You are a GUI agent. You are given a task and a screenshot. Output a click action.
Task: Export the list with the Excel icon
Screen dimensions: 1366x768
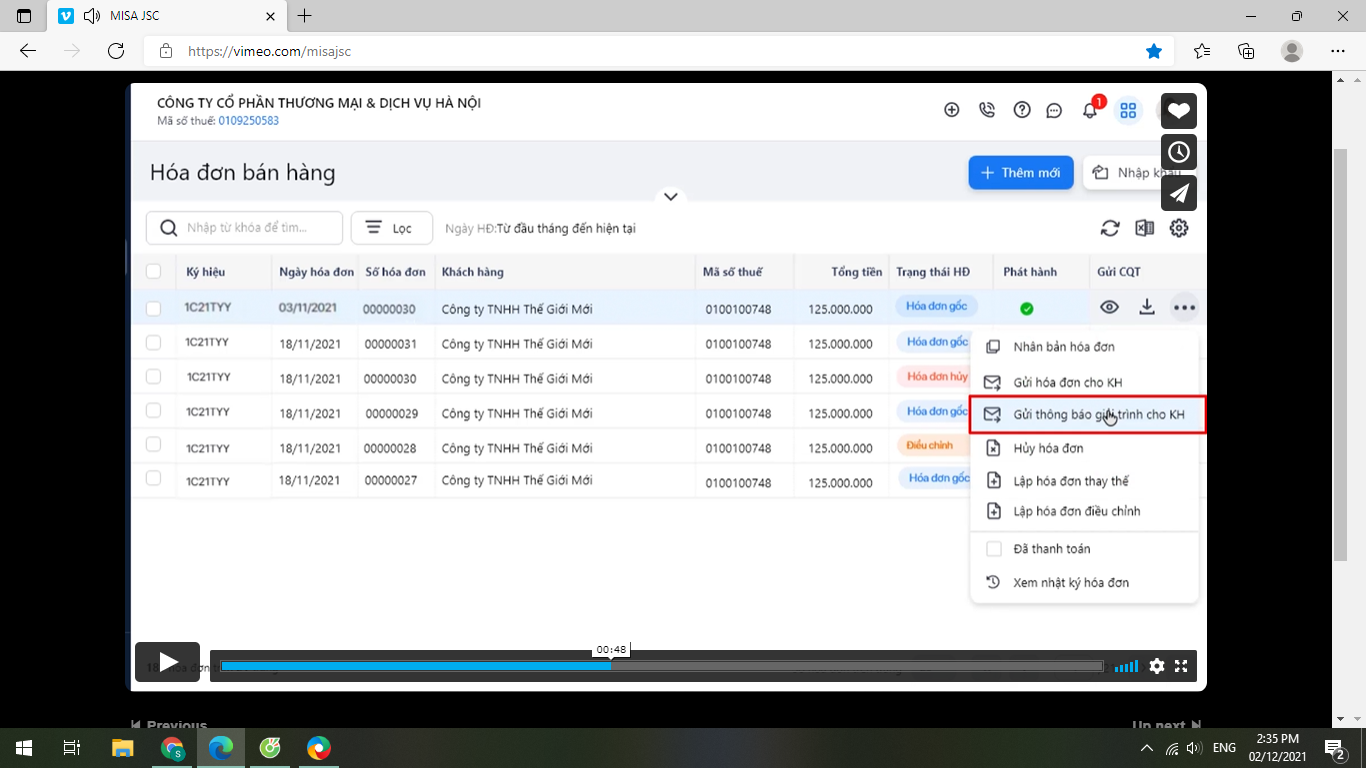[x=1145, y=228]
